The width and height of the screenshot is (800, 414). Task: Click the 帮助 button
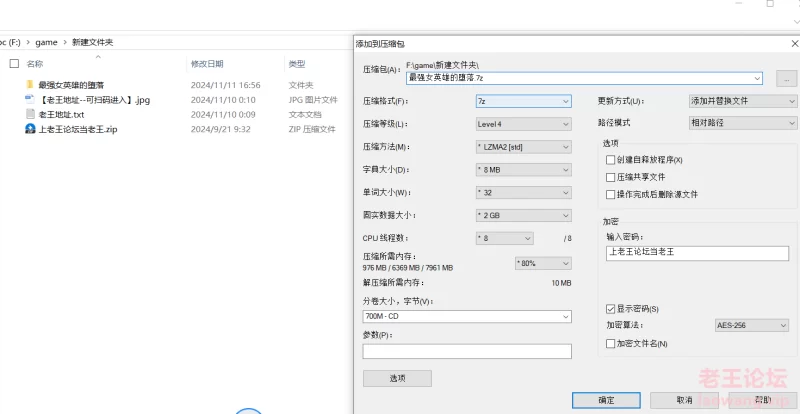[763, 400]
